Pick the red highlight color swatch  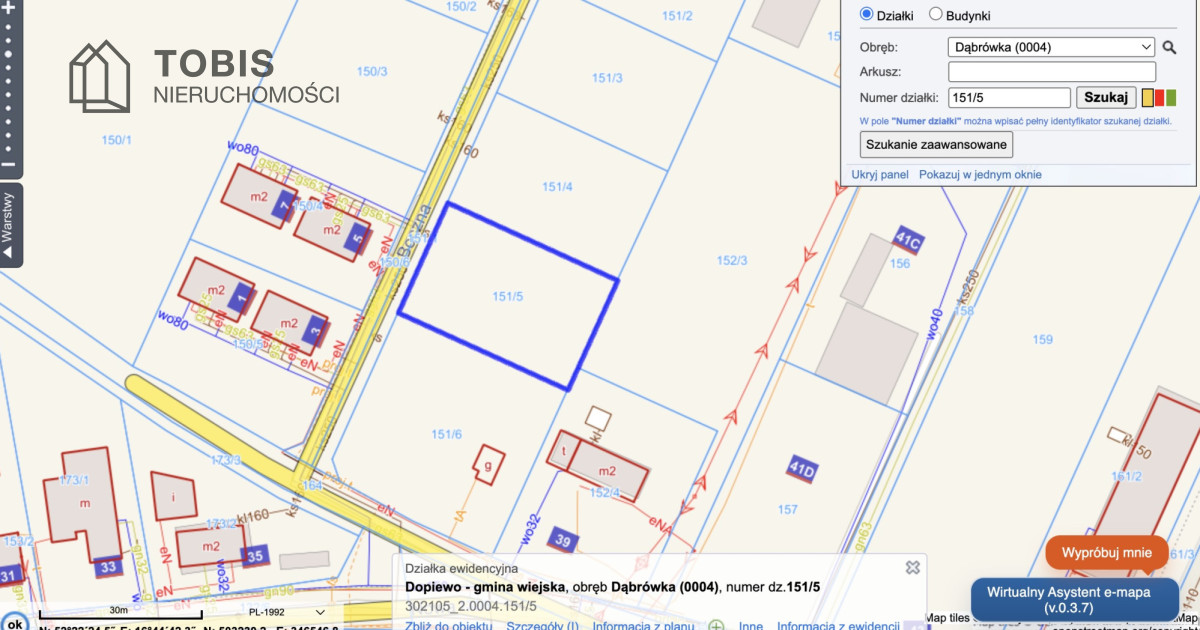tap(1159, 97)
